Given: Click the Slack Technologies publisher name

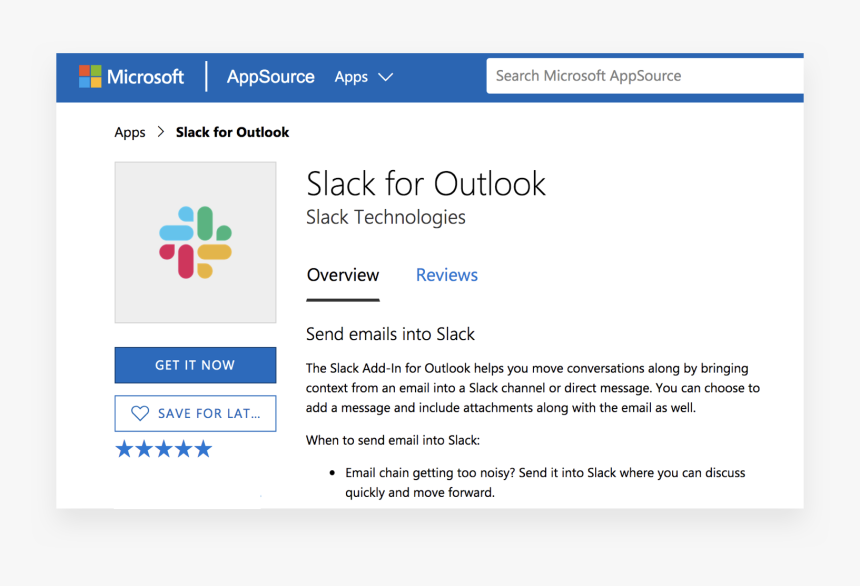Looking at the screenshot, I should [386, 217].
